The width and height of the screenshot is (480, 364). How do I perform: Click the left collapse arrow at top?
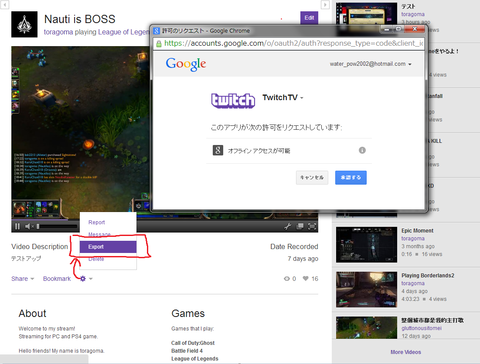click(4, 4)
